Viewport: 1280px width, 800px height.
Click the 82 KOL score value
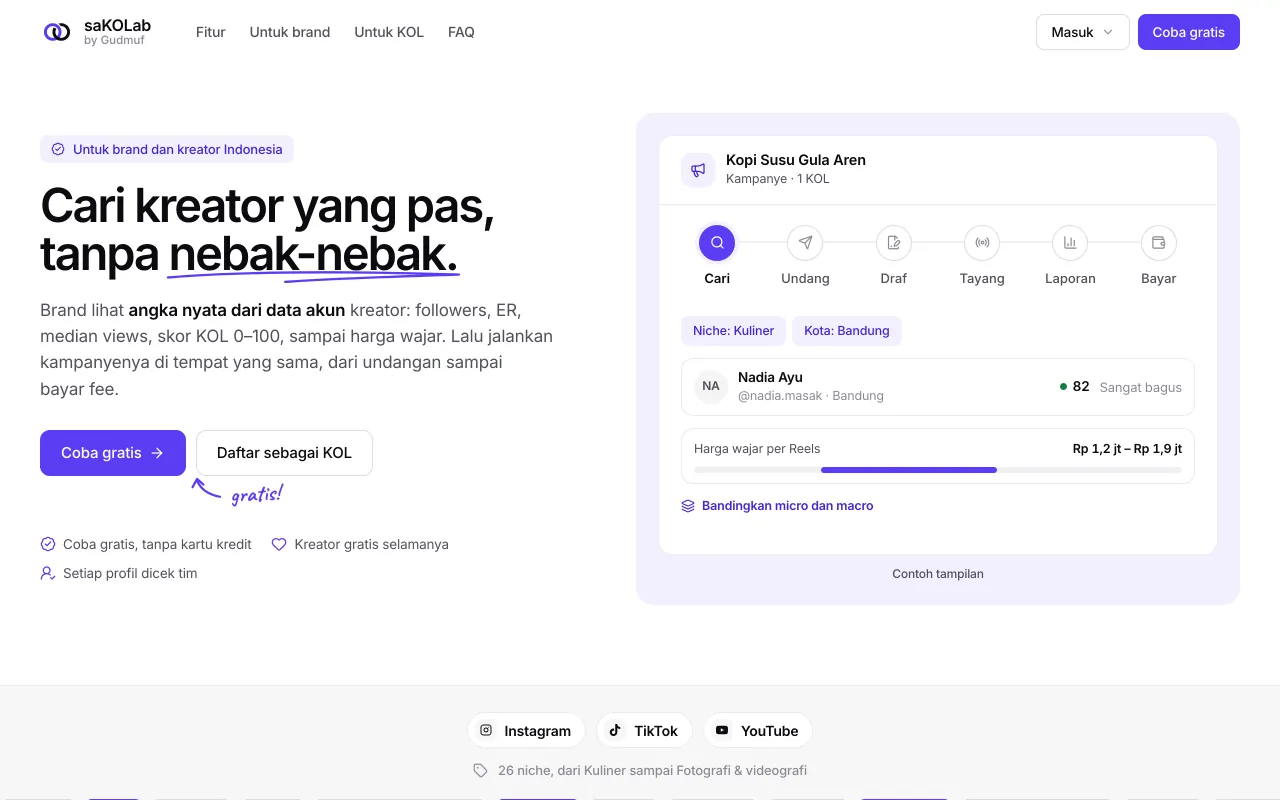click(x=1081, y=386)
